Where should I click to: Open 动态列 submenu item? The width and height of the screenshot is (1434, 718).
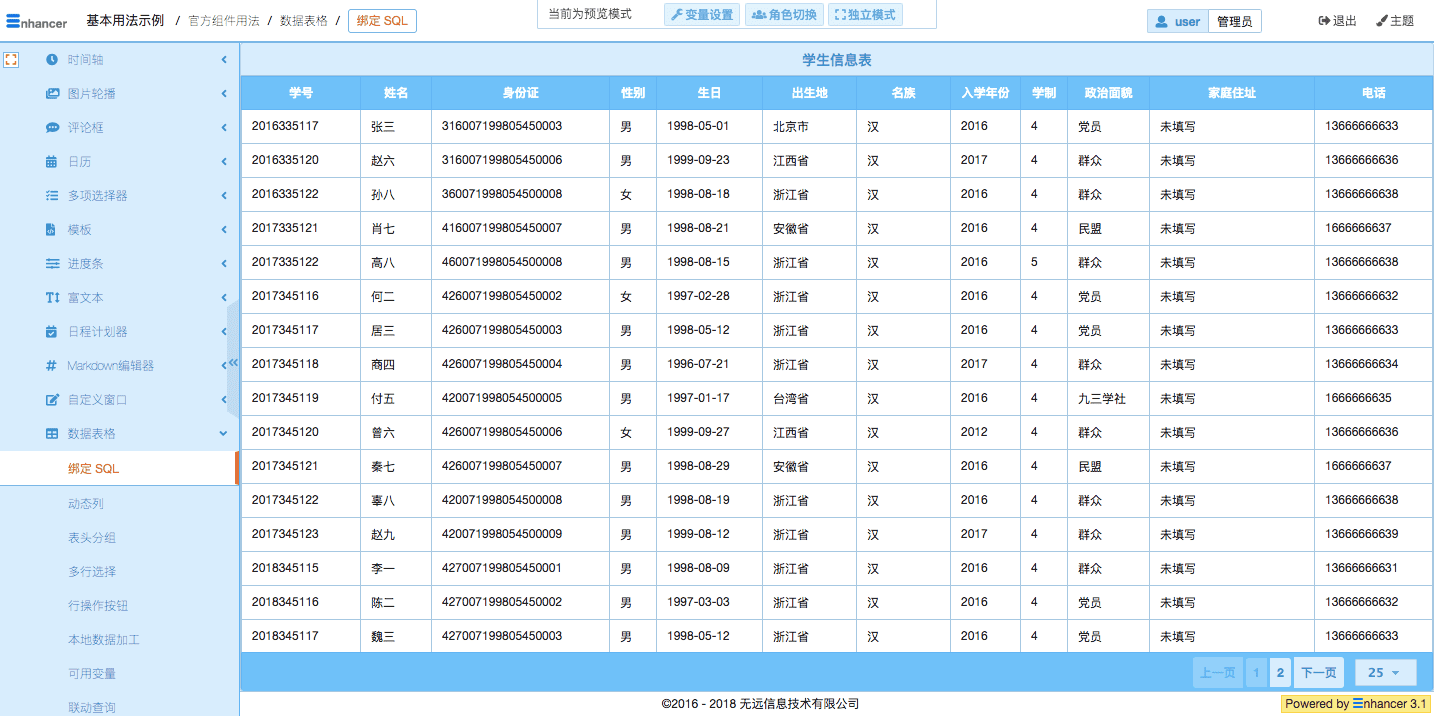86,504
